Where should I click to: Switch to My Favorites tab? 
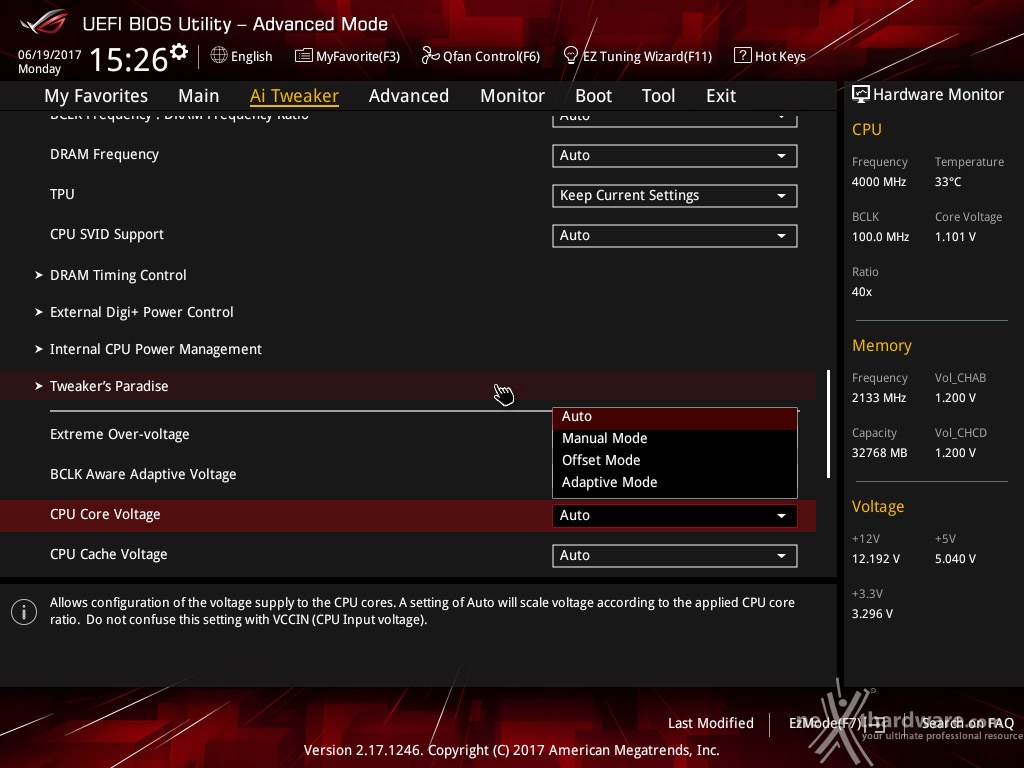tap(96, 96)
